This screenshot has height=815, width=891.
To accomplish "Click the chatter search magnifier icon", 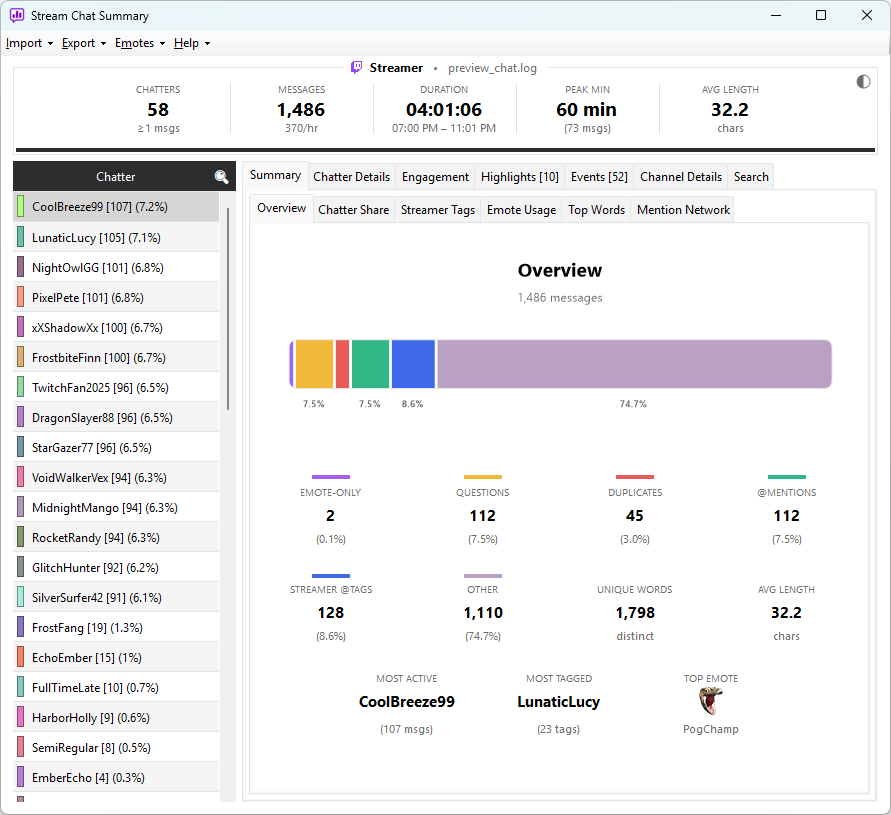I will pyautogui.click(x=221, y=177).
